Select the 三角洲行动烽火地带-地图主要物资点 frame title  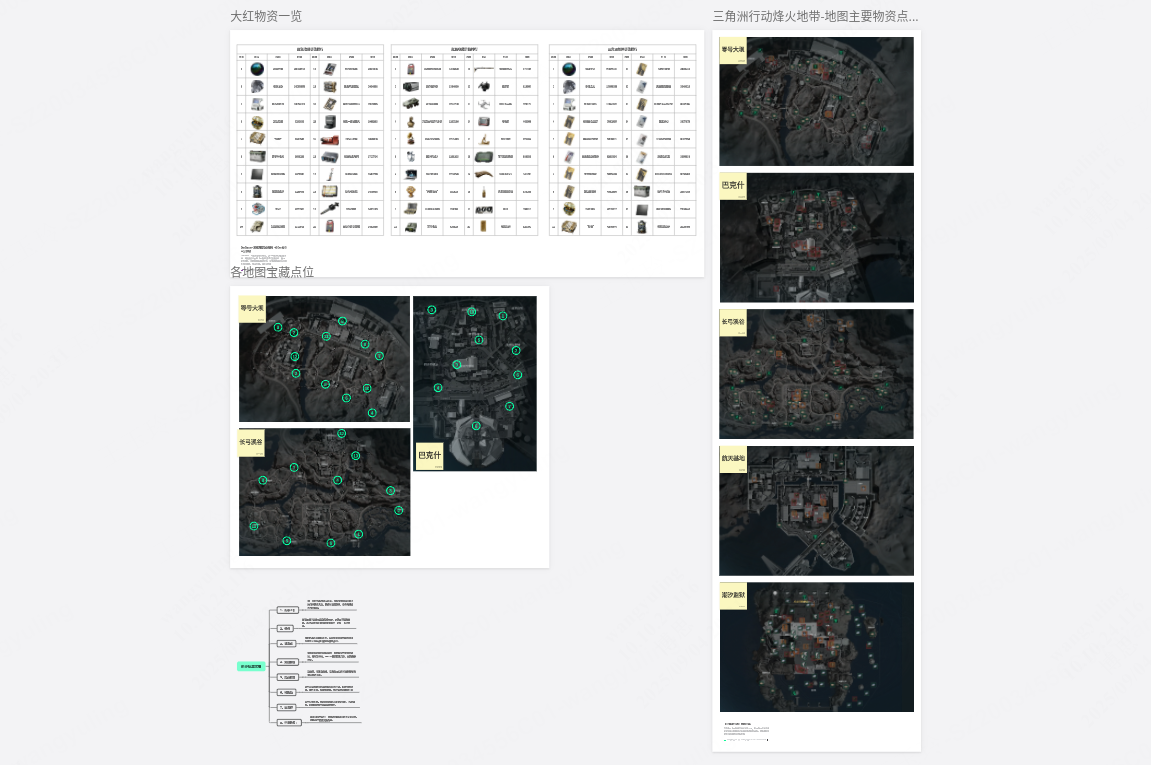(x=816, y=16)
